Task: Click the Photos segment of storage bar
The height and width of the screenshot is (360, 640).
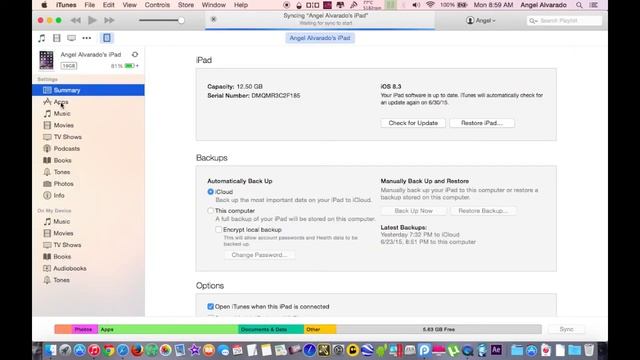Action: click(84, 329)
